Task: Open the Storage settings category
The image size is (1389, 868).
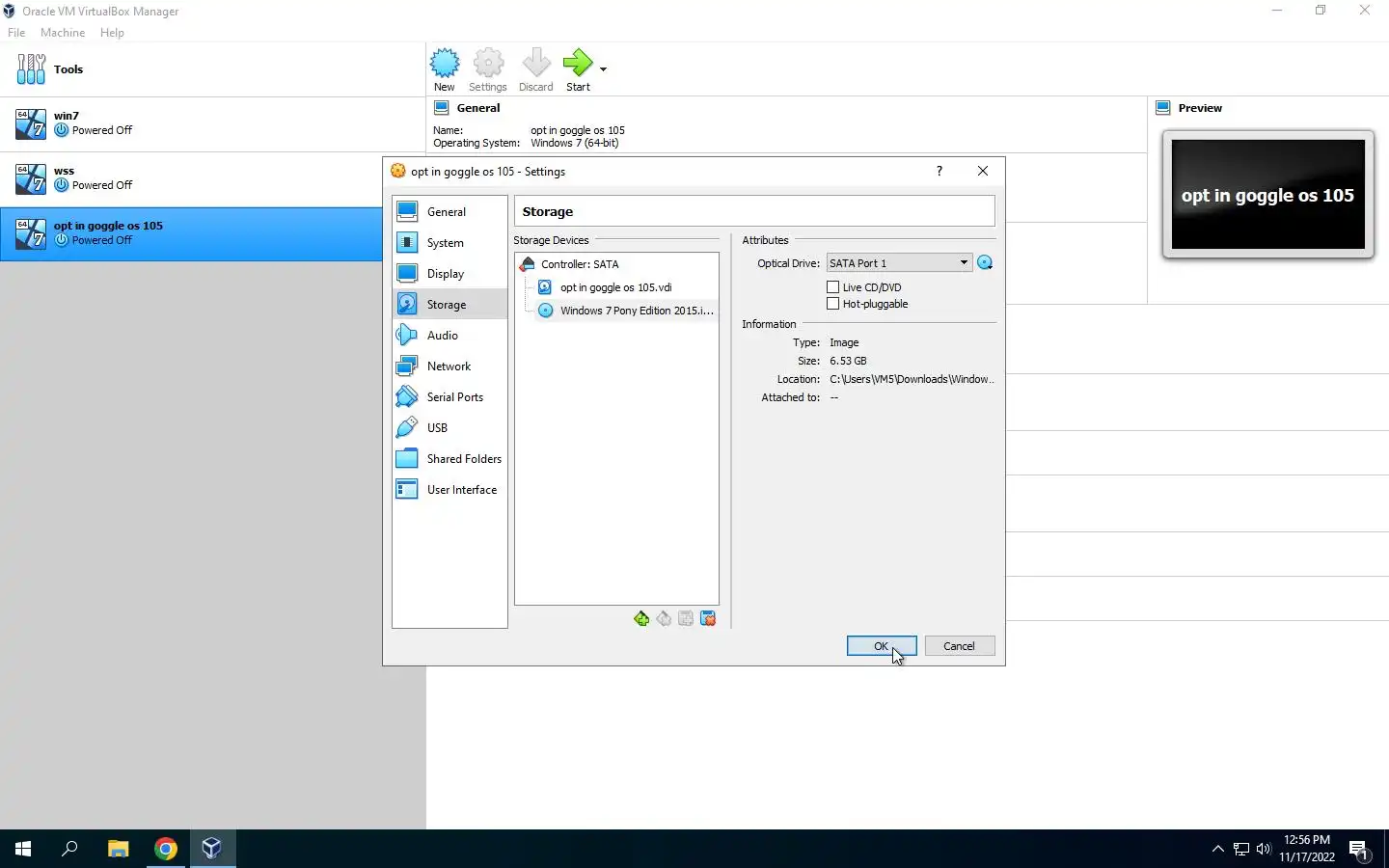Action: pos(449,305)
